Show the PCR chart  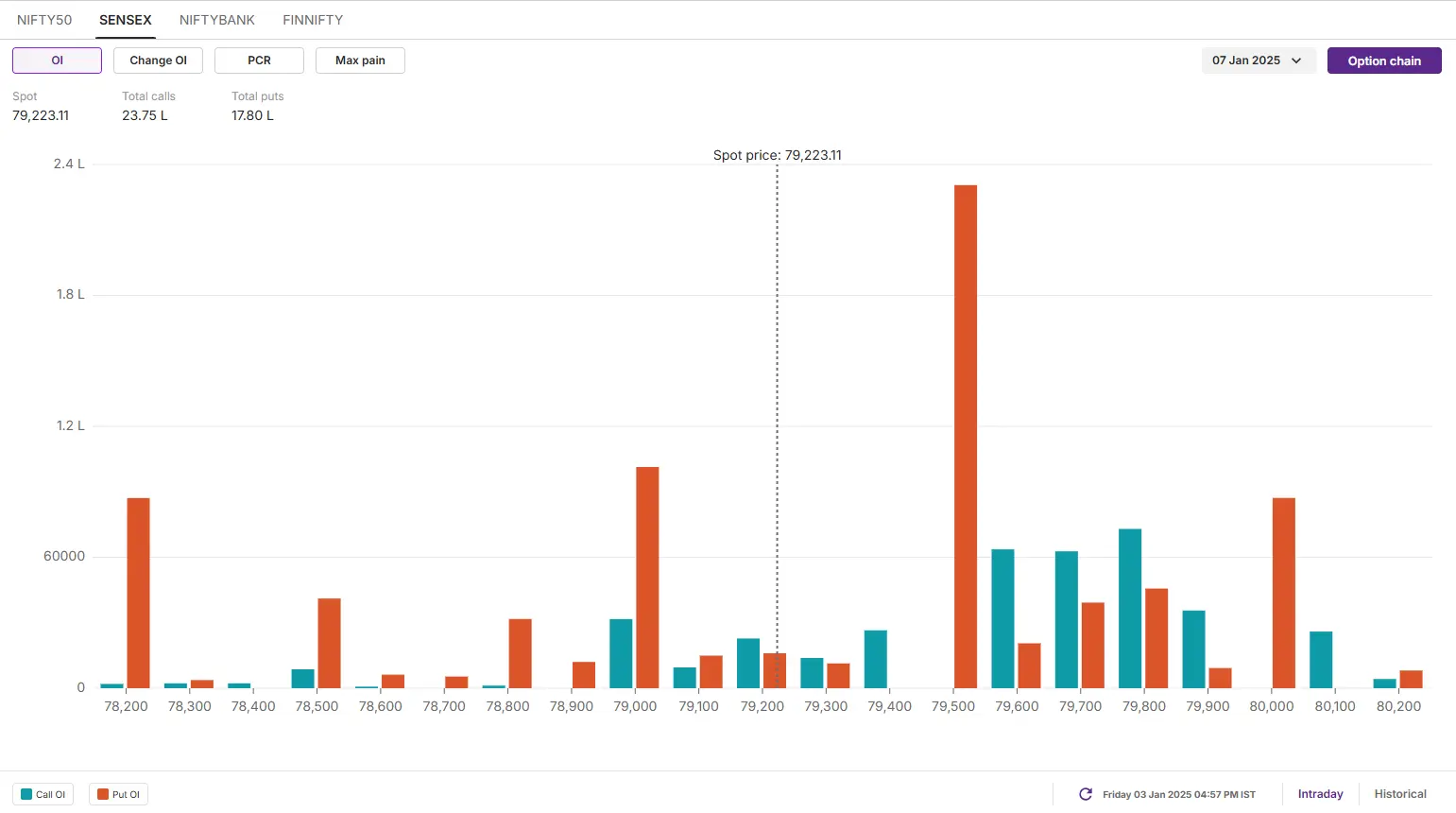(259, 61)
